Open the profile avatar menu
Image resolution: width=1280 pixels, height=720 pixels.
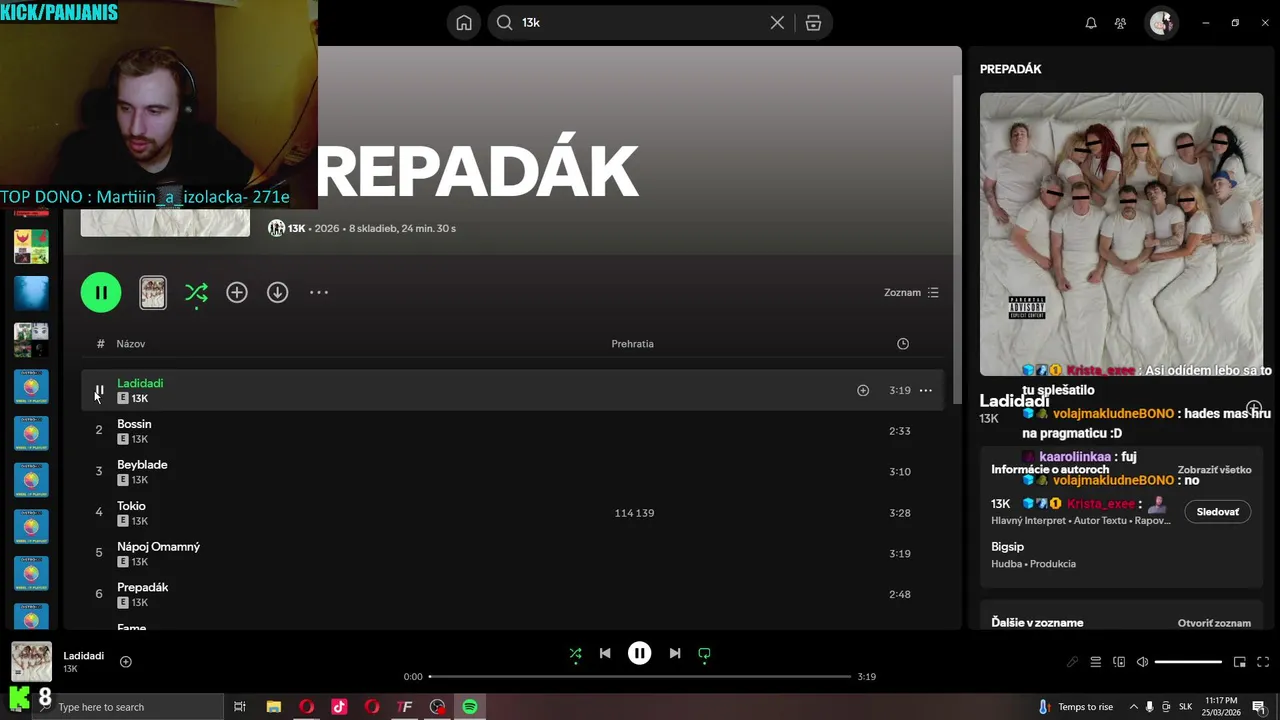click(1161, 23)
